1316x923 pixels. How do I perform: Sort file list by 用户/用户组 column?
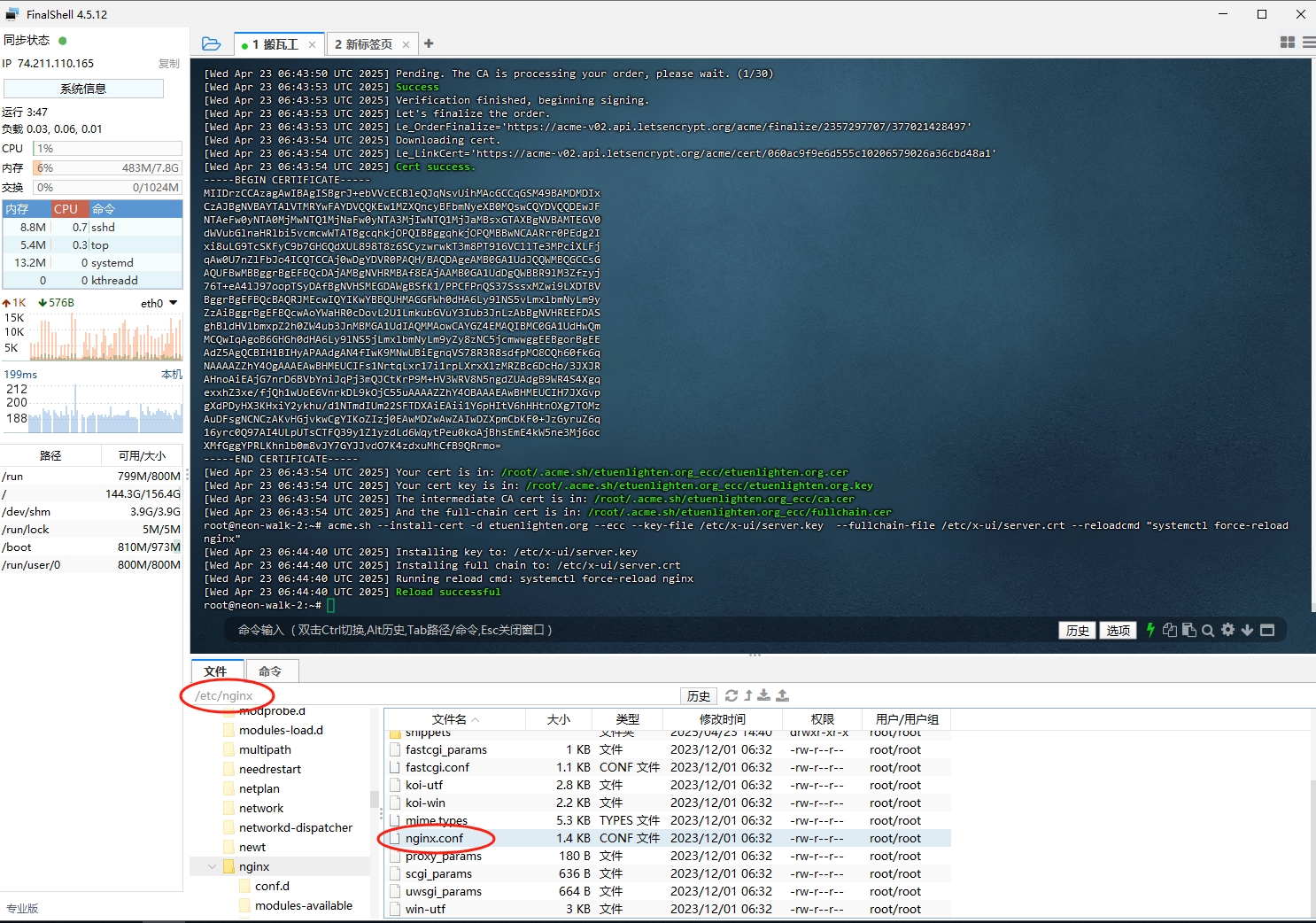pyautogui.click(x=907, y=719)
